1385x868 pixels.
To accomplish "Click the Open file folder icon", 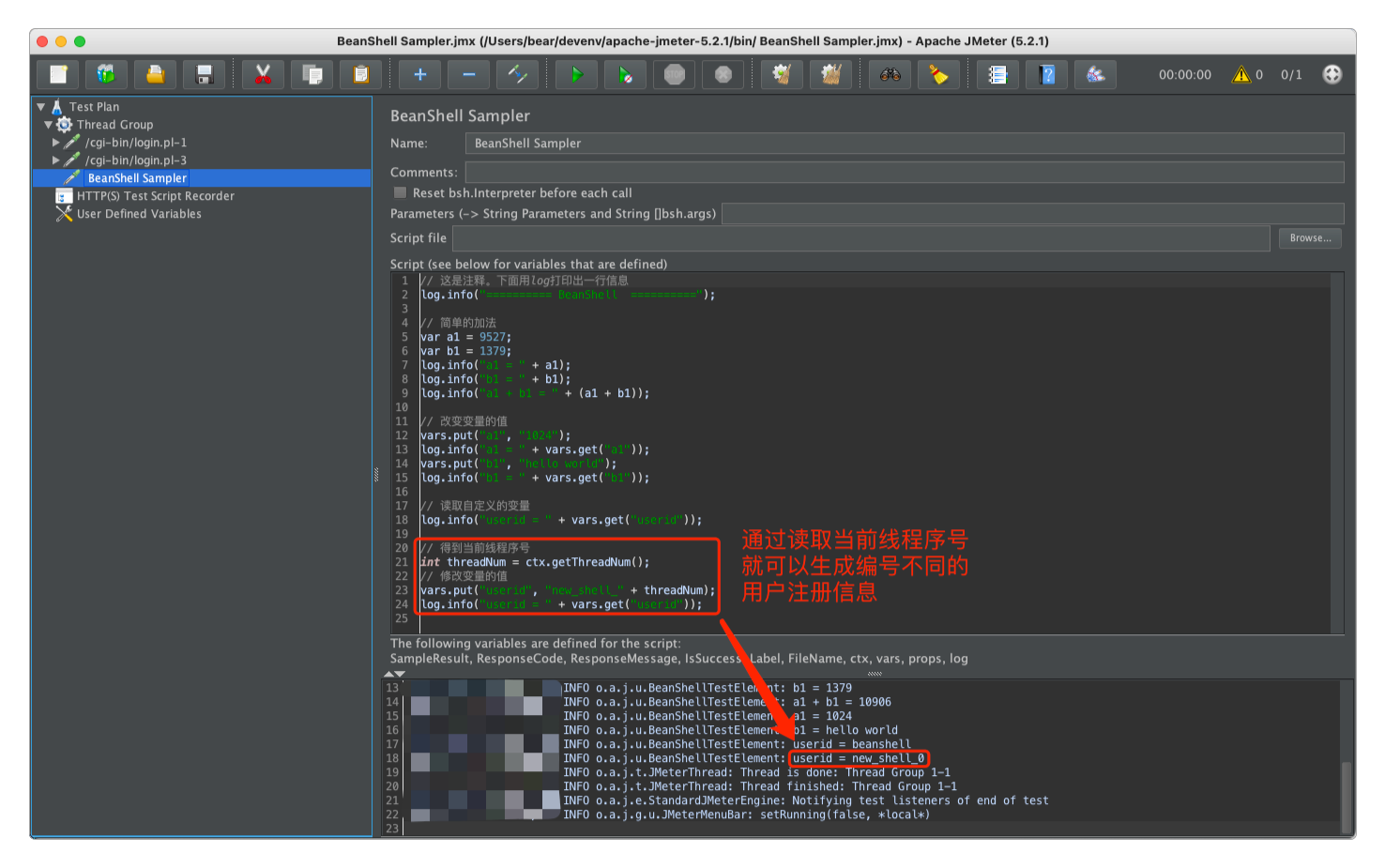I will 155,74.
